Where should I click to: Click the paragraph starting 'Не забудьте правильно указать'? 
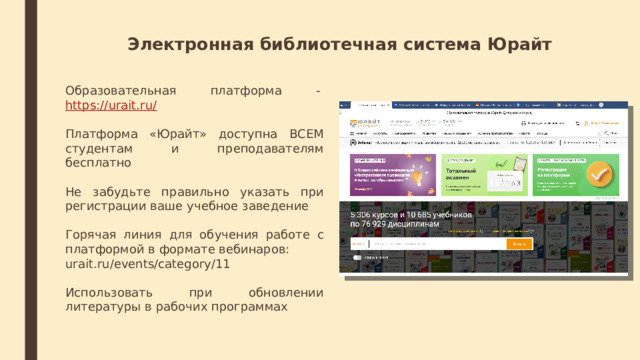point(194,199)
